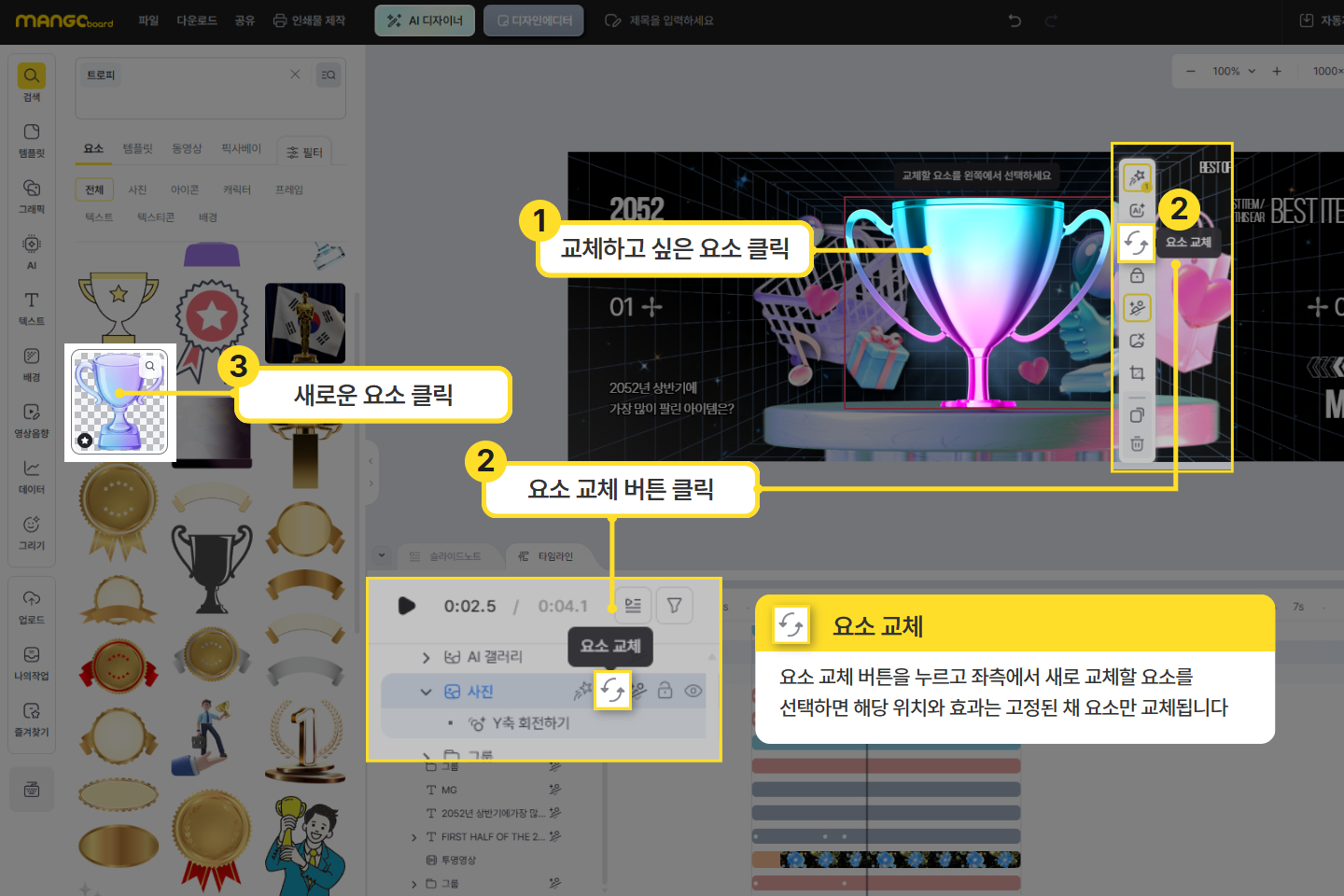Viewport: 1344px width, 896px height.
Task: Select the purple trophy thumbnail
Action: pyautogui.click(x=119, y=401)
